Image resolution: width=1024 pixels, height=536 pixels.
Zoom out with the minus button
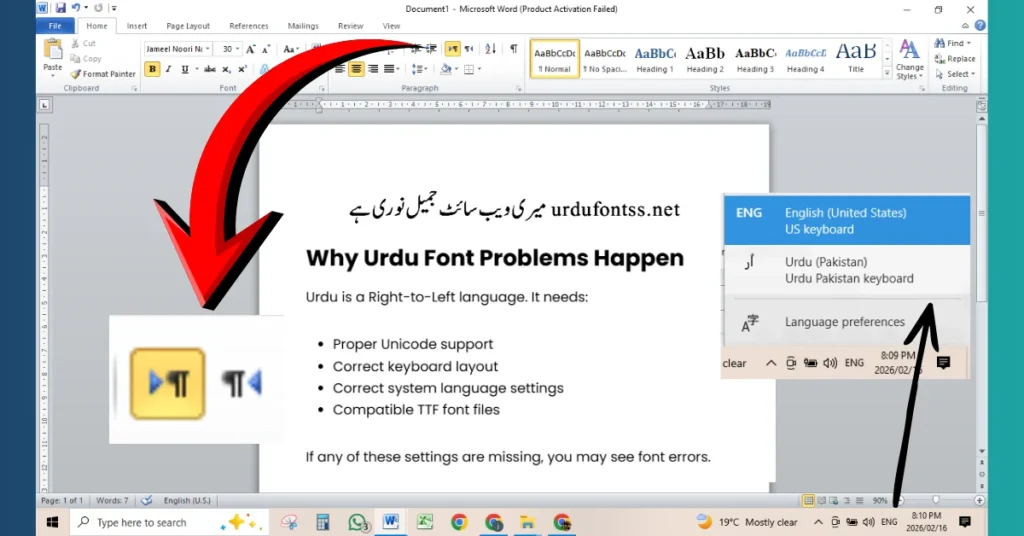(899, 501)
